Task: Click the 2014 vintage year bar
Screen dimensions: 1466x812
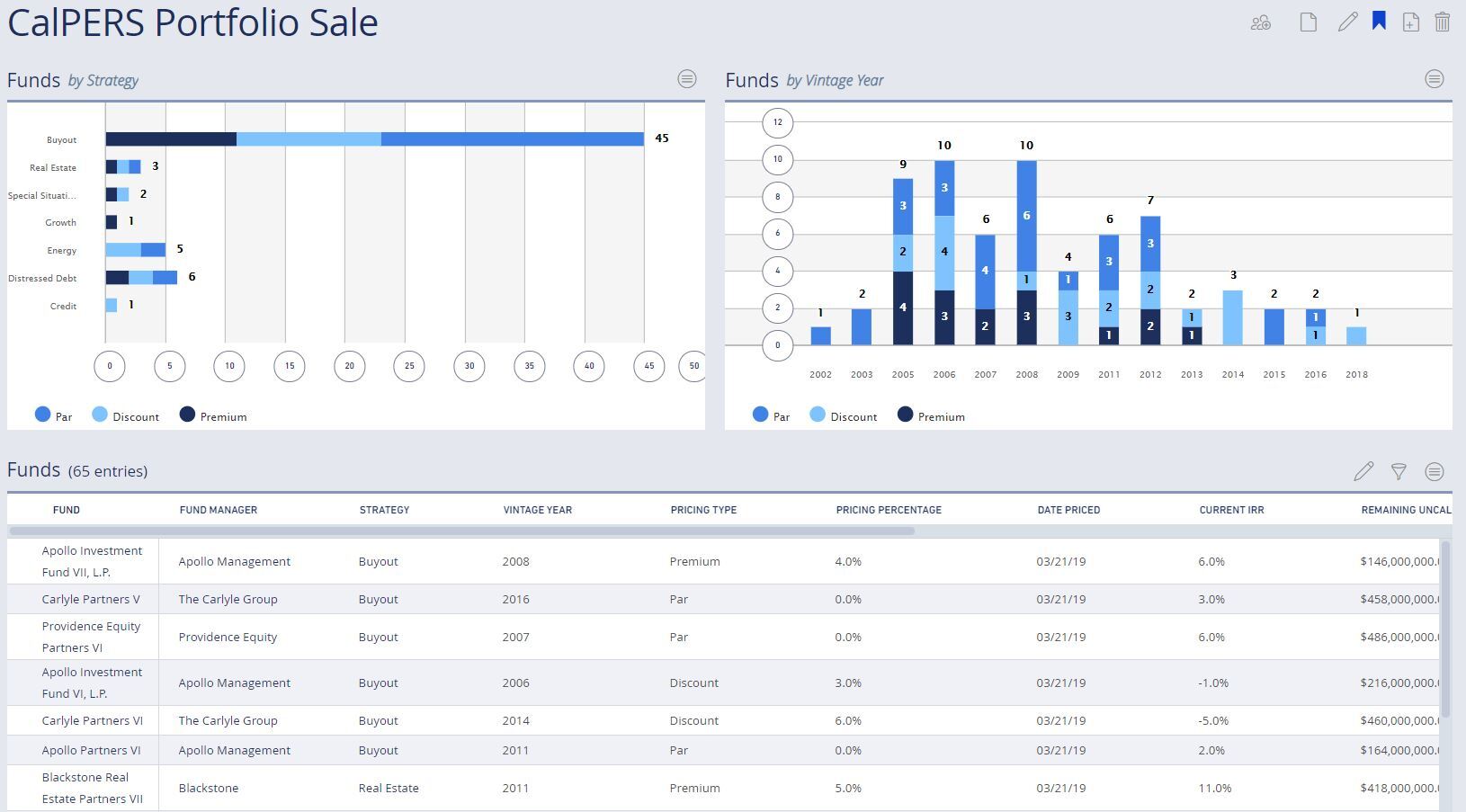Action: (x=1233, y=317)
